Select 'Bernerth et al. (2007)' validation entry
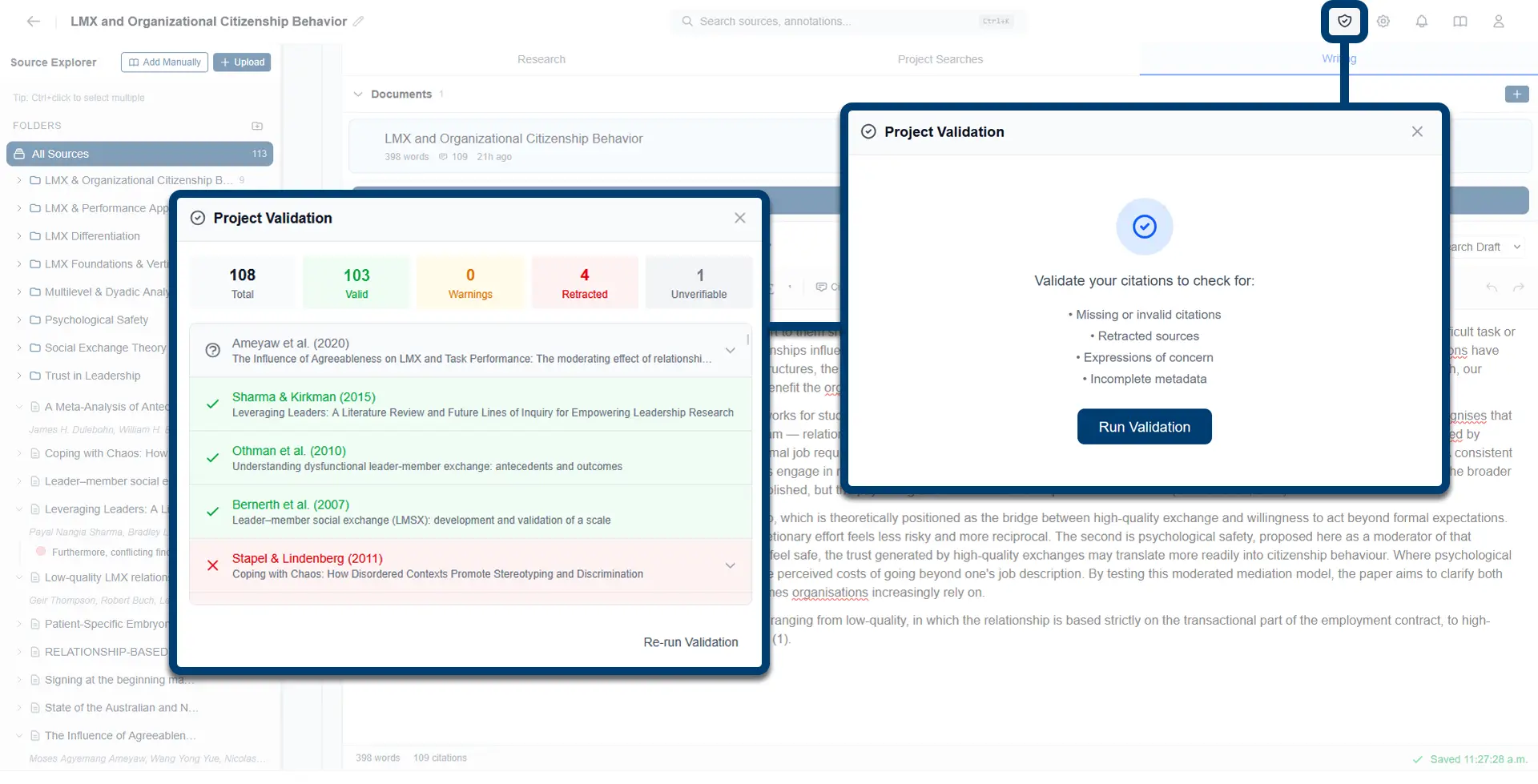This screenshot has height=784, width=1538. click(470, 512)
